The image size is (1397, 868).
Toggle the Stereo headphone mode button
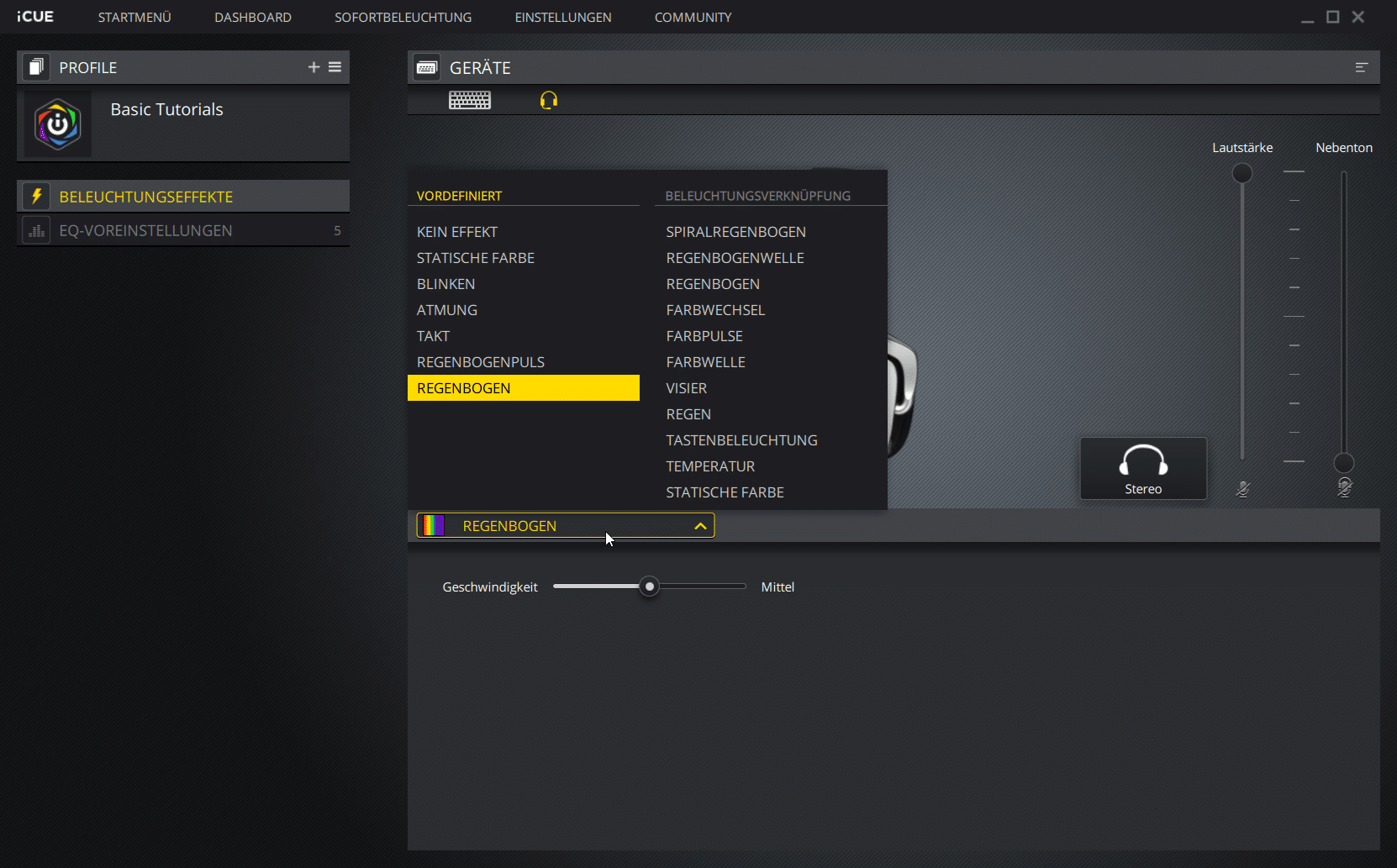1142,469
